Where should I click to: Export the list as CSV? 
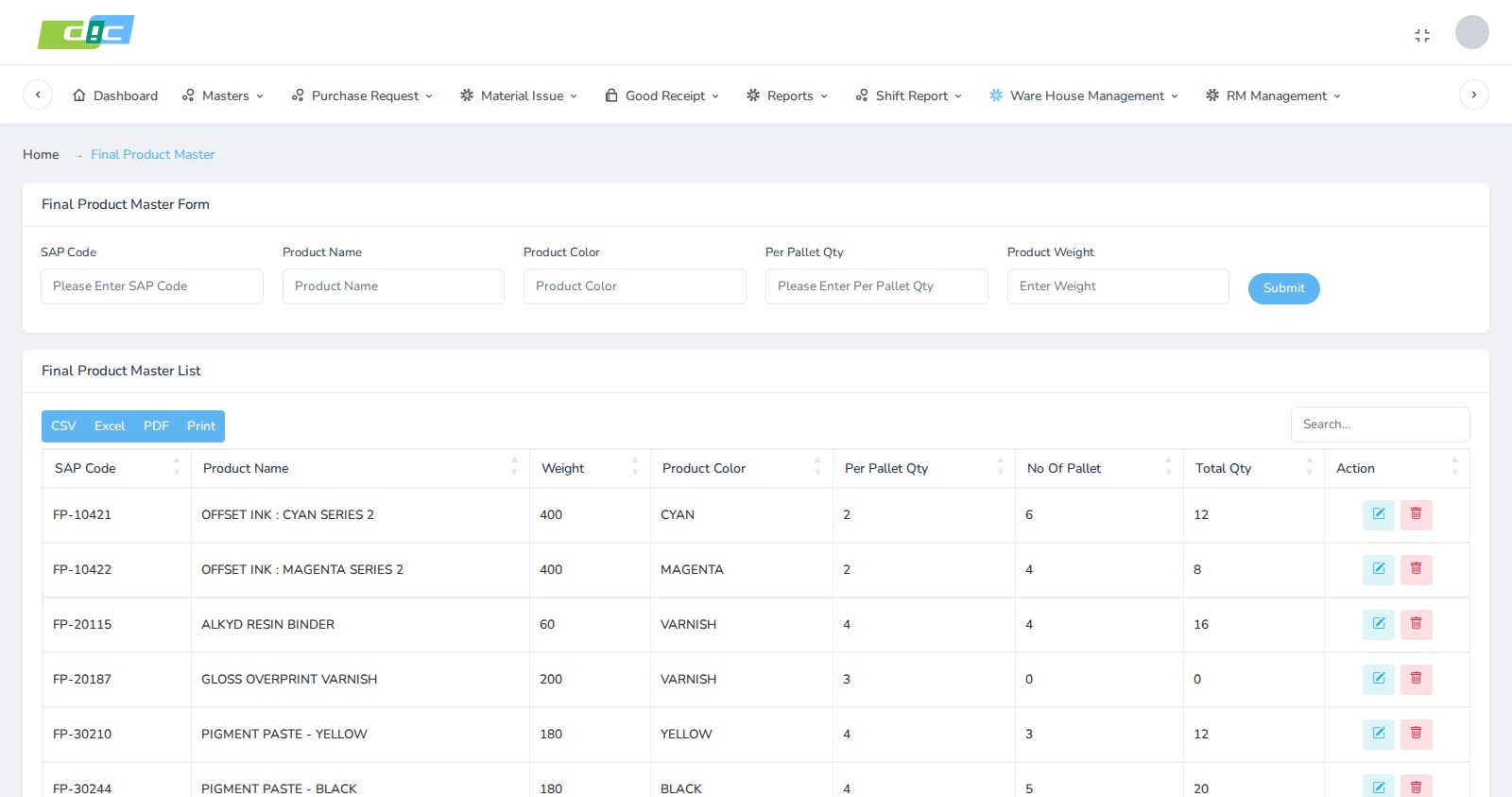point(63,426)
